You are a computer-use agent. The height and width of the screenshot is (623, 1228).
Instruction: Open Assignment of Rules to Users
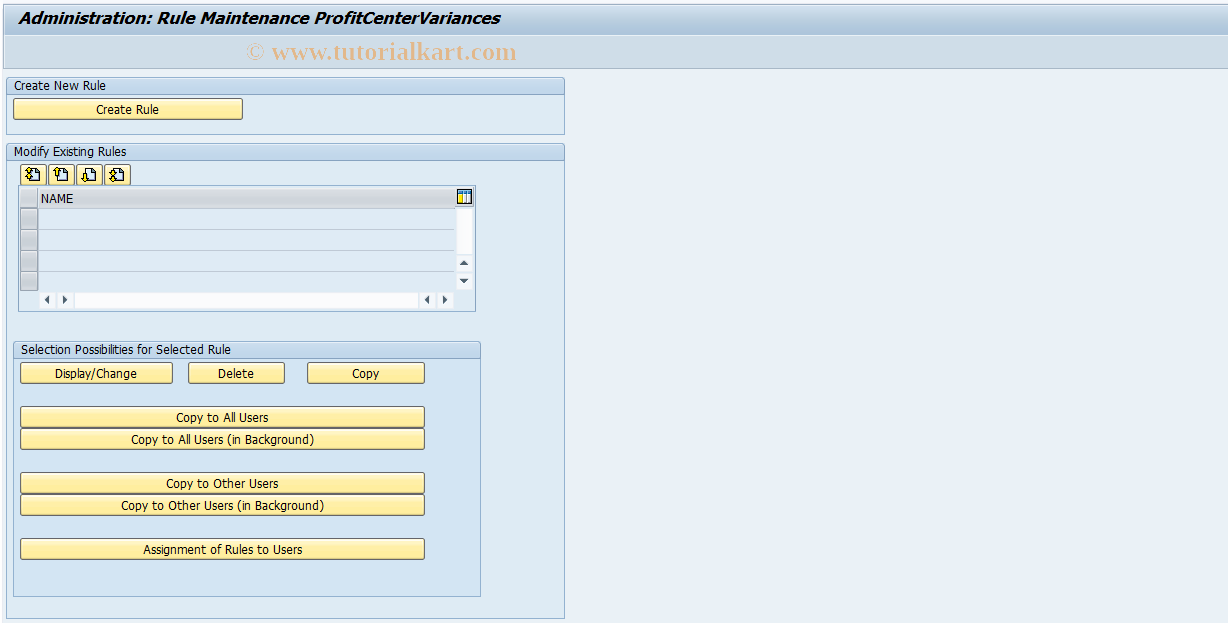click(222, 549)
